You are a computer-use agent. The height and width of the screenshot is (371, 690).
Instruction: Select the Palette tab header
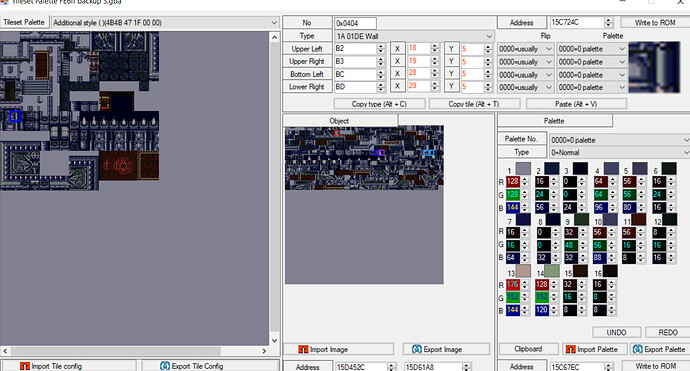coord(554,121)
